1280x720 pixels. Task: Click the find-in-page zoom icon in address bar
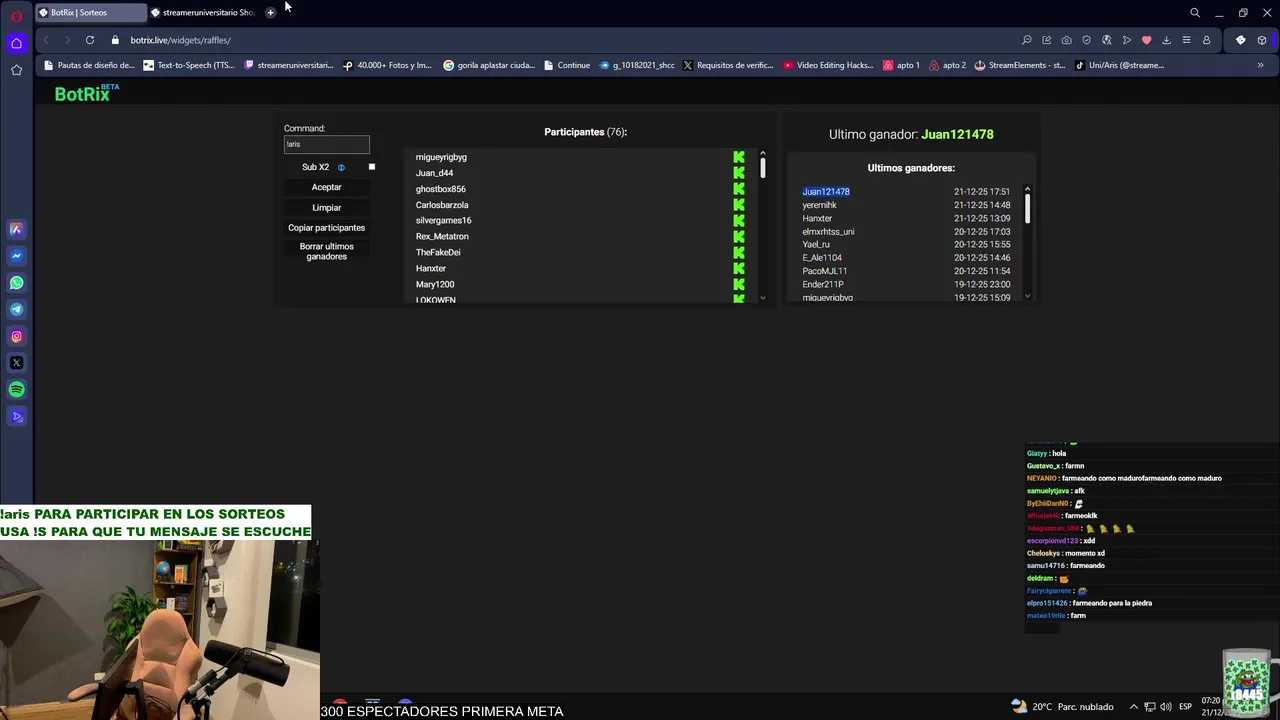pos(1027,40)
